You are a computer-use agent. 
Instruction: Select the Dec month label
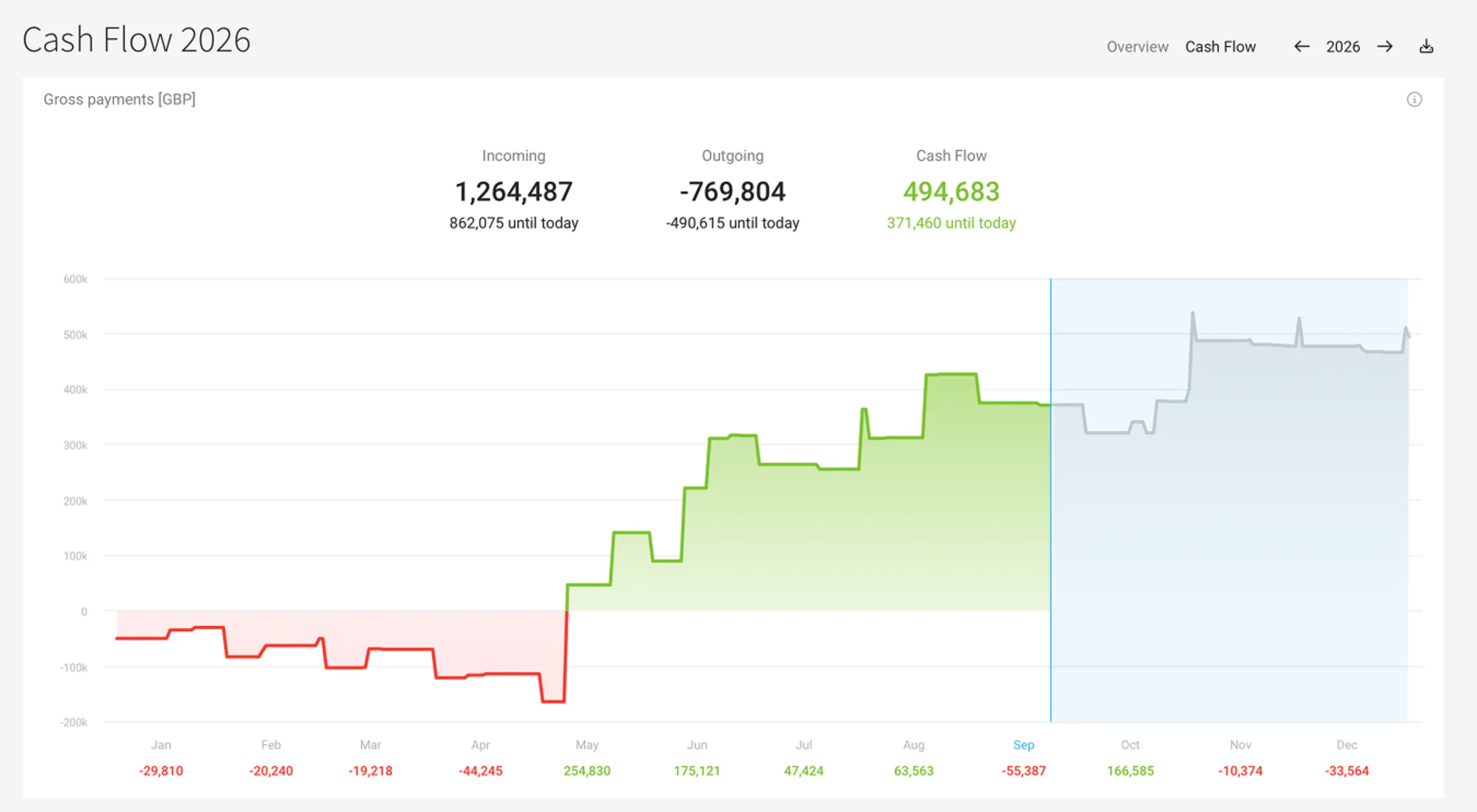coord(1346,745)
